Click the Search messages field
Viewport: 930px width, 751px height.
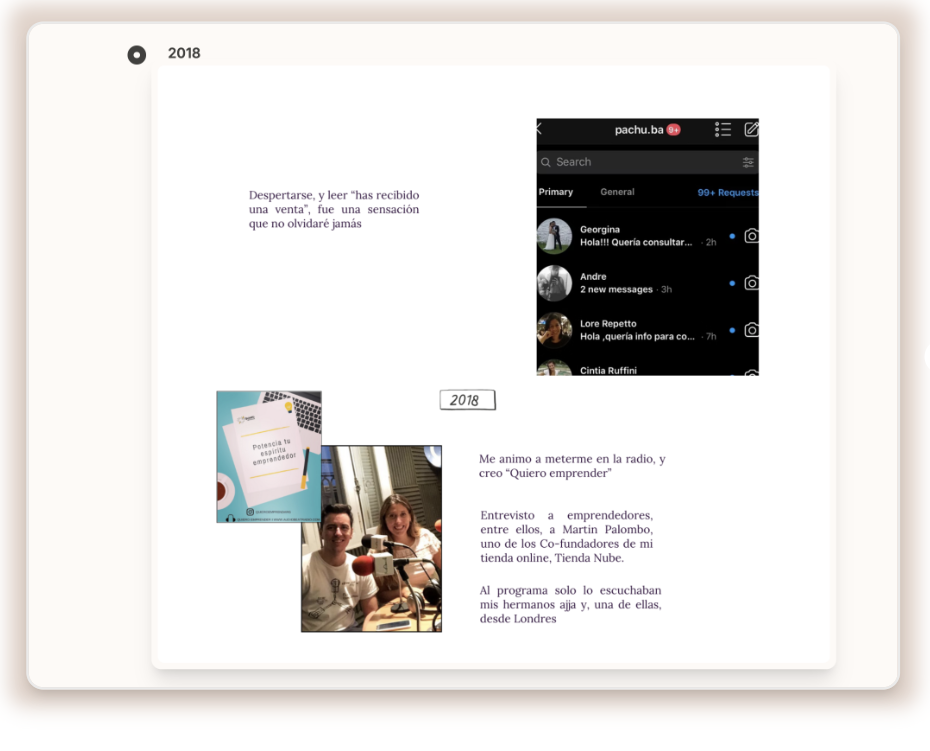pos(640,162)
